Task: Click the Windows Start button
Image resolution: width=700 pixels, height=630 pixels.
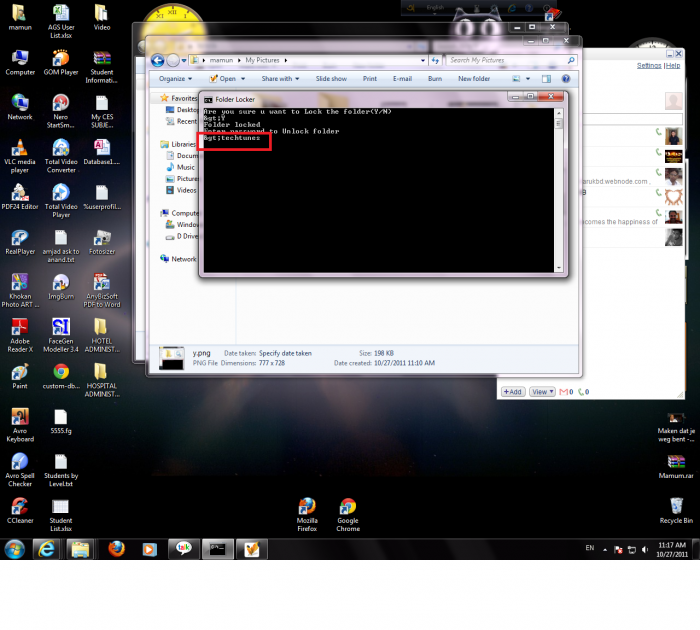Action: coord(15,549)
